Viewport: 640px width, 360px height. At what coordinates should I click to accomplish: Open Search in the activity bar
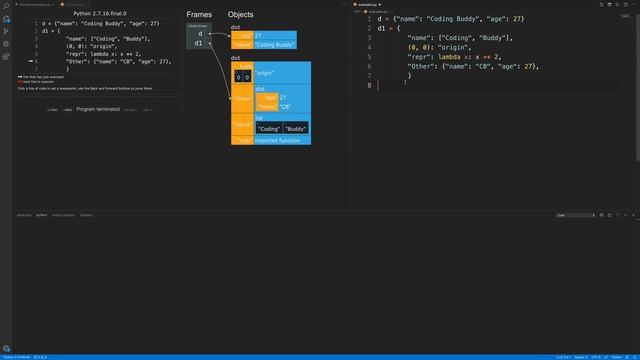[6, 6]
